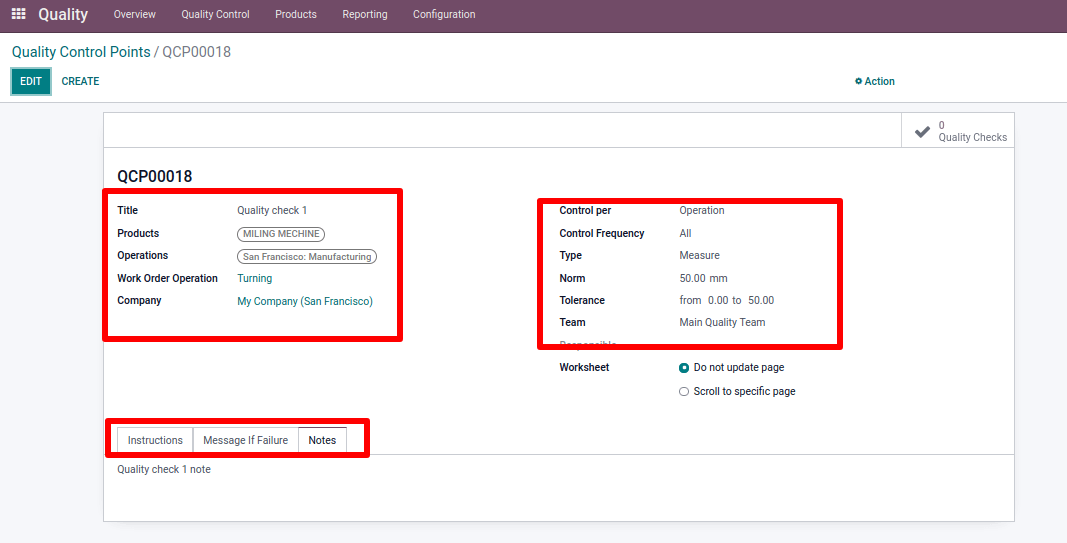This screenshot has width=1067, height=543.
Task: Open the Action dropdown
Action: pos(875,82)
